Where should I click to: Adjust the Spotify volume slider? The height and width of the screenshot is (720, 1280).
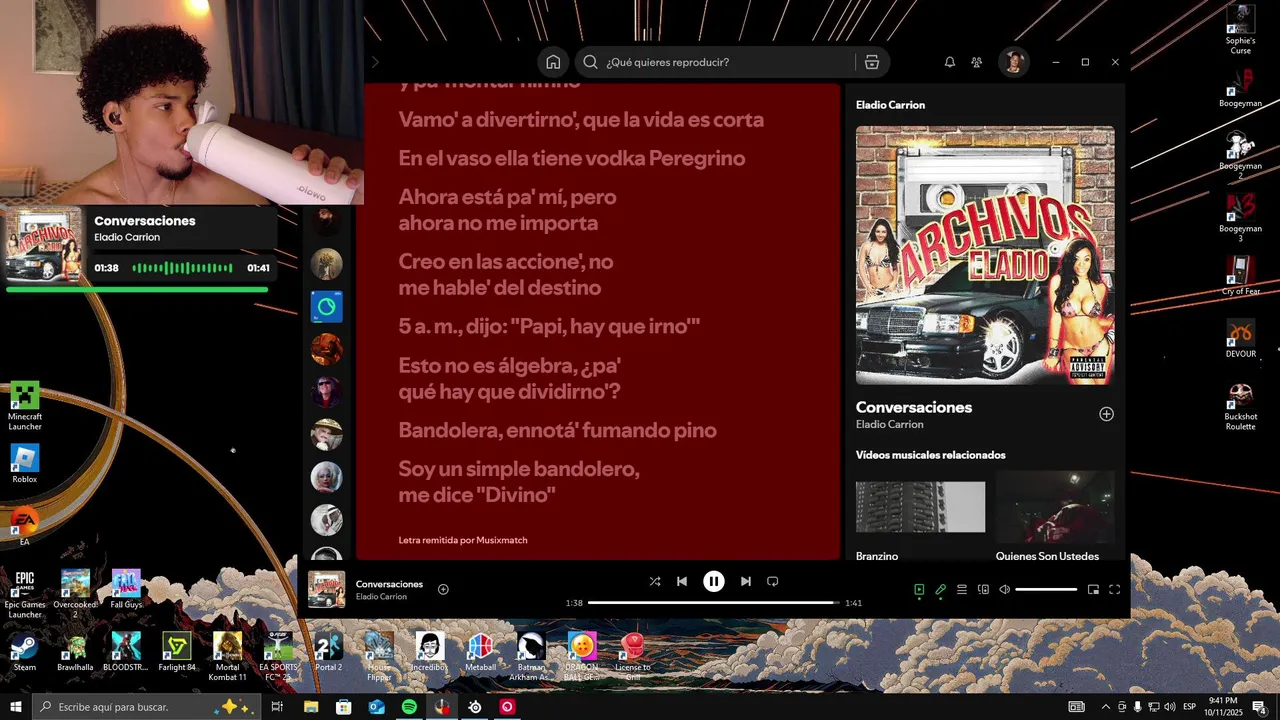(1046, 590)
